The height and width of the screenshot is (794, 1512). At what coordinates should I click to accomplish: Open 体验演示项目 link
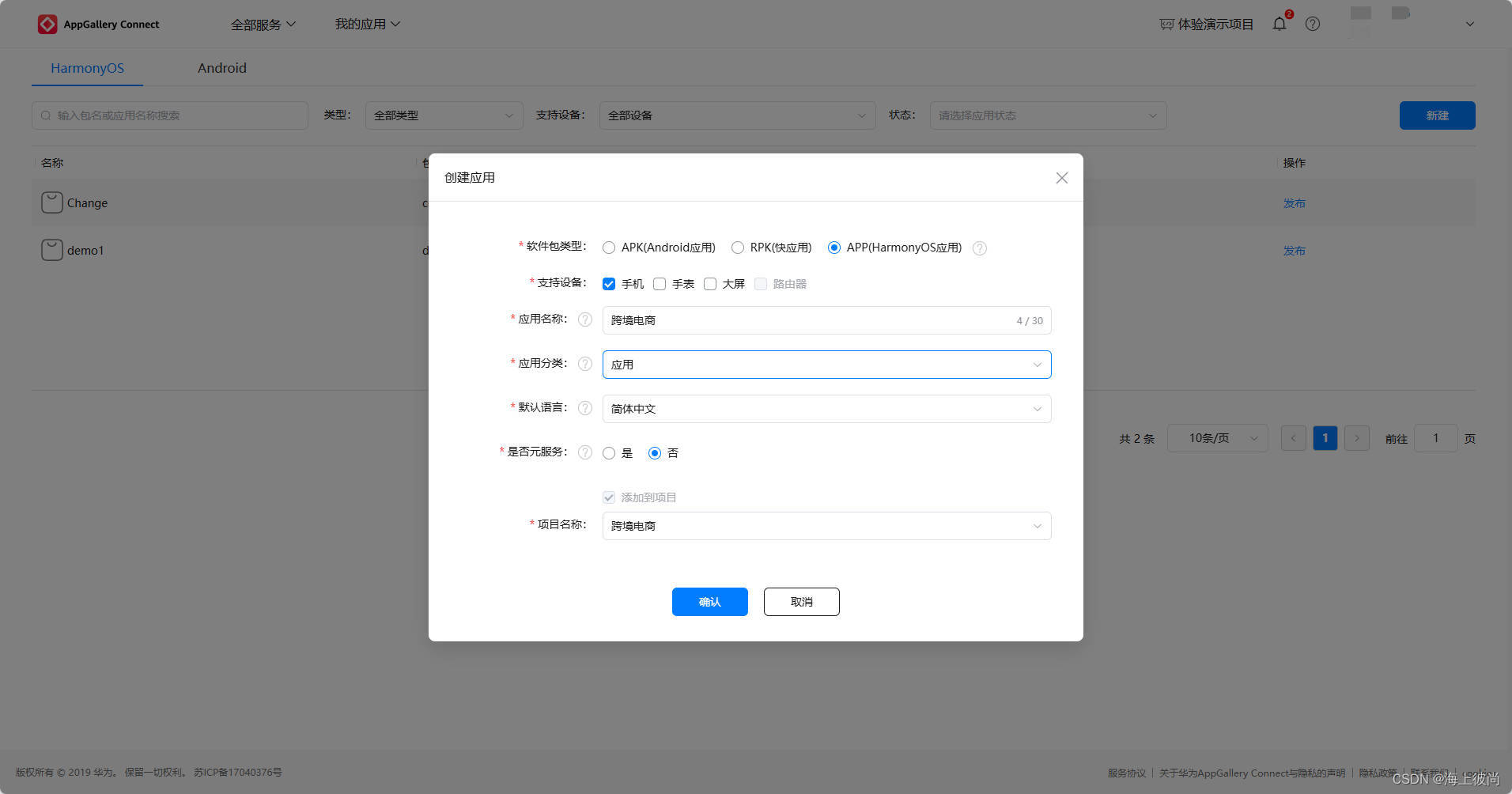pos(1215,25)
